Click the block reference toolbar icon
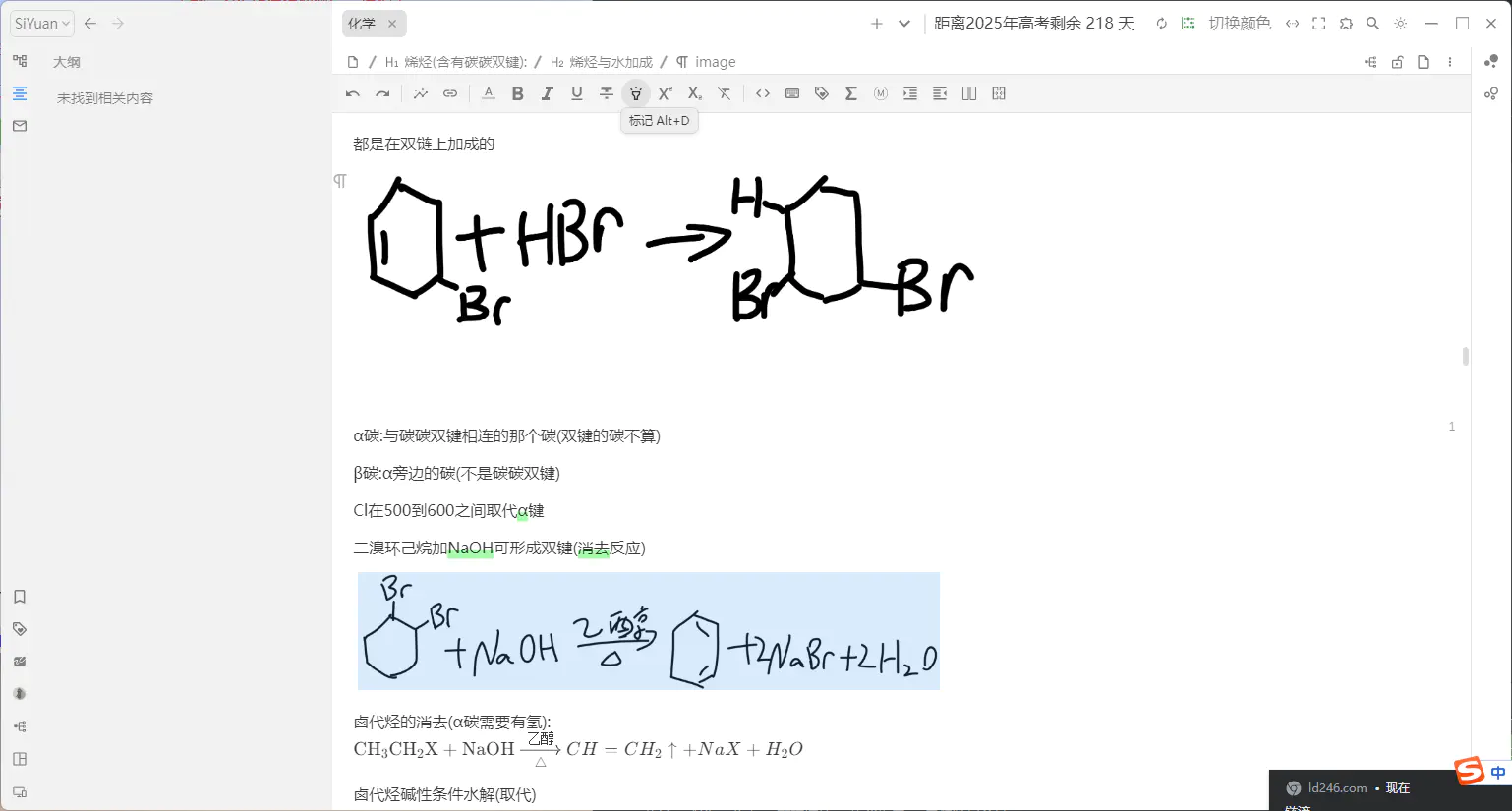 pos(421,93)
